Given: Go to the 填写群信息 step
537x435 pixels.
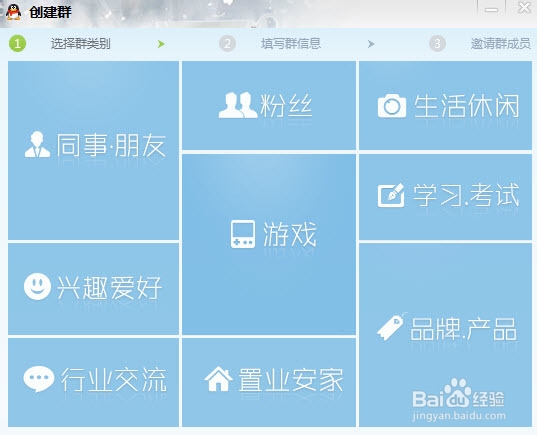Looking at the screenshot, I should point(291,44).
